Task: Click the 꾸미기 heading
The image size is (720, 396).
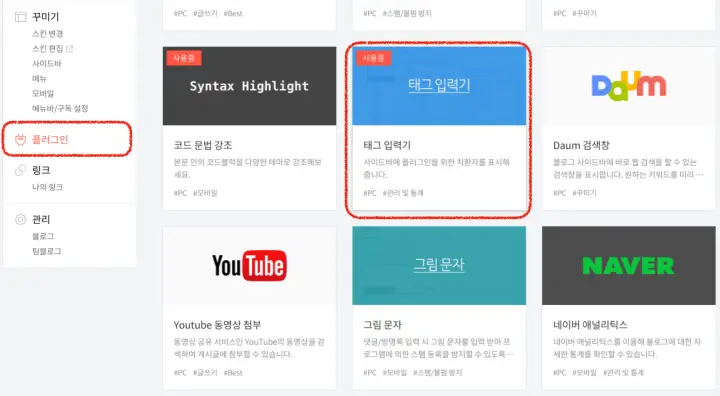Action: 45,17
